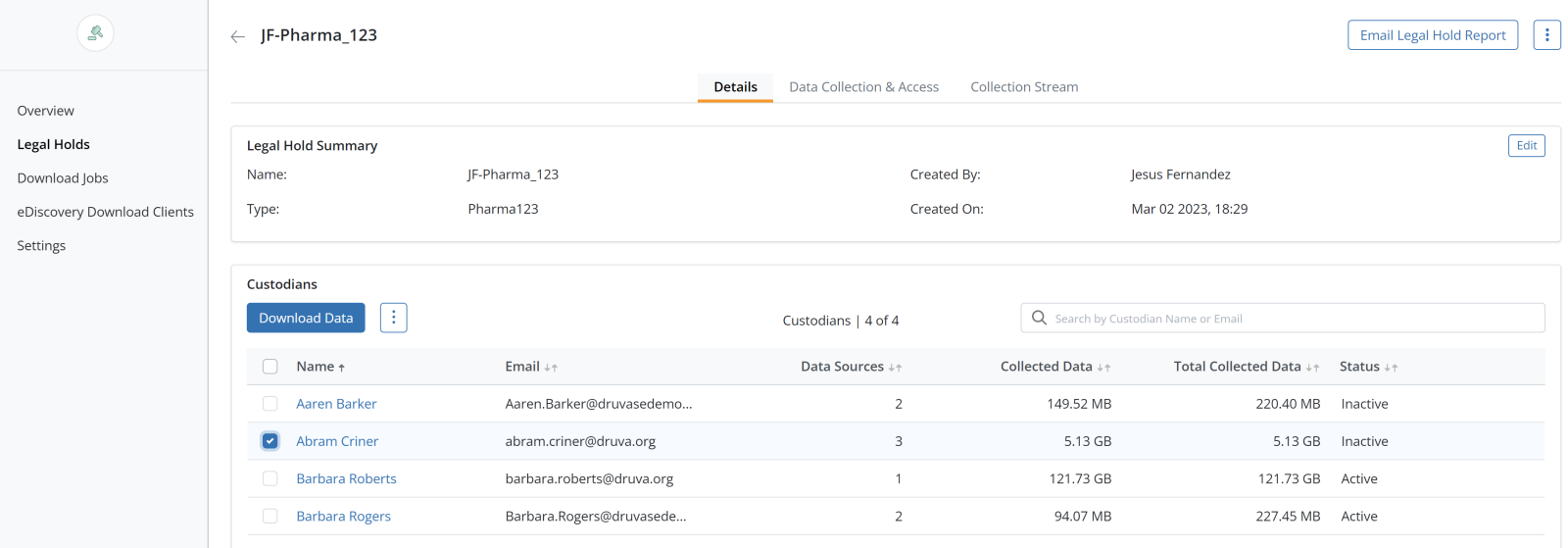Check the Barbara Roberts row checkbox
The width and height of the screenshot is (1568, 548).
[x=270, y=478]
